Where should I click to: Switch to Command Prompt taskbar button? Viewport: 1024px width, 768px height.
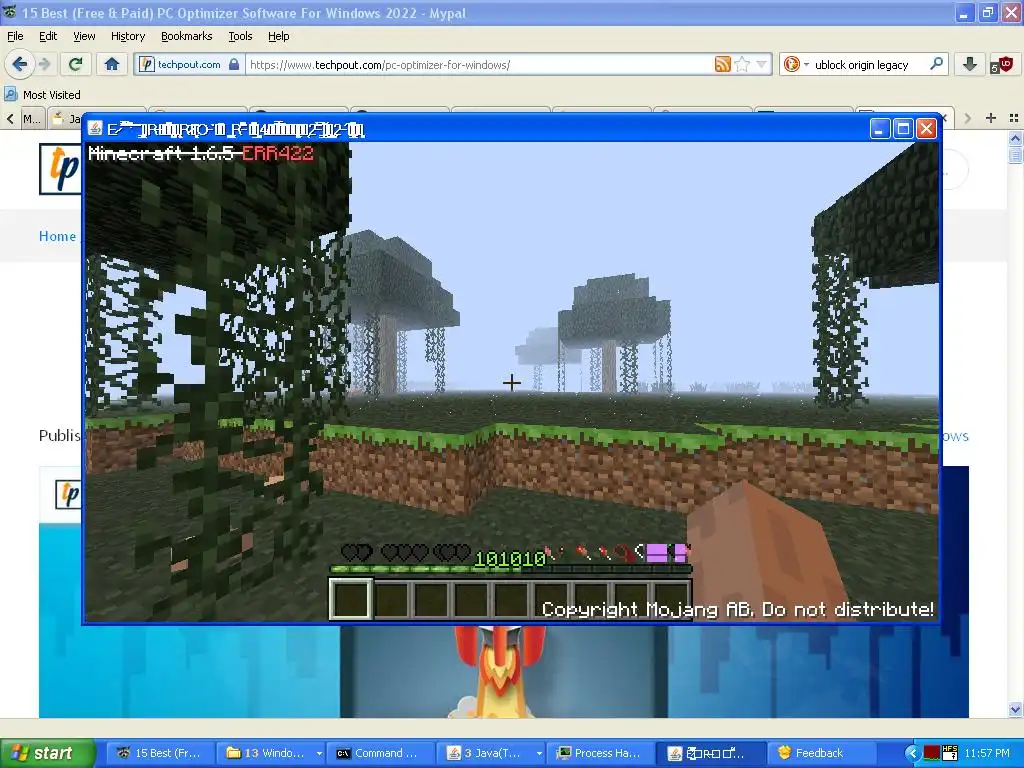(x=381, y=753)
